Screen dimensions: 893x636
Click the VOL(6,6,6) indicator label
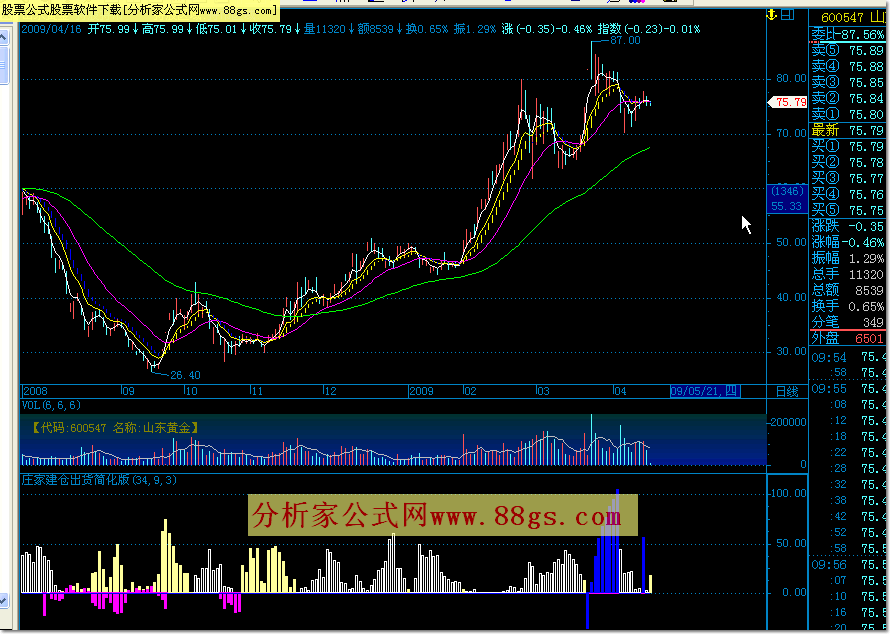pyautogui.click(x=51, y=405)
